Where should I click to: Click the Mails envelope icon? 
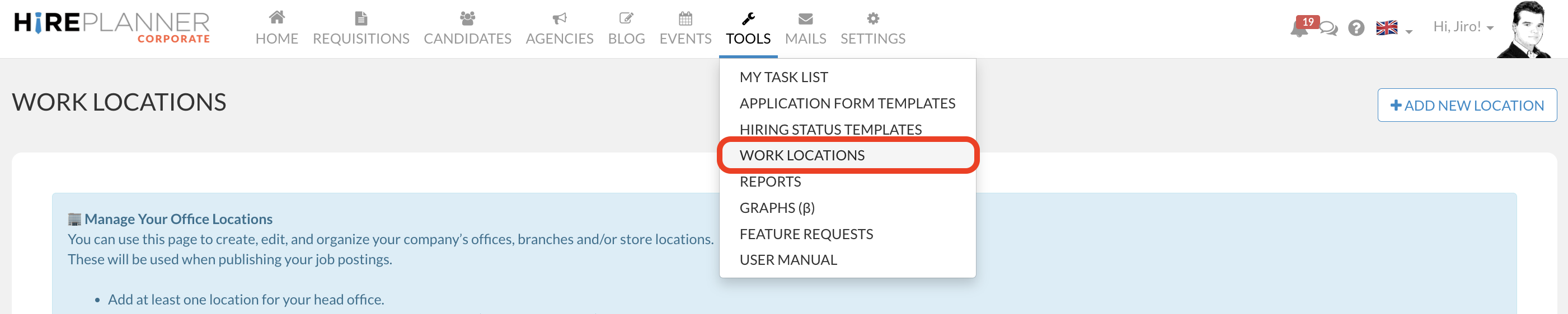[805, 19]
